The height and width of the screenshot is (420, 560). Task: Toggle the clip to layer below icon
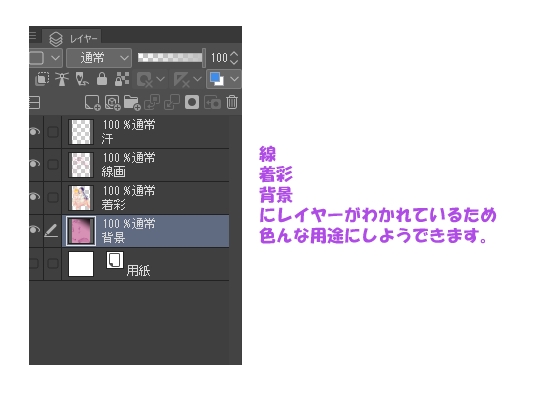pyautogui.click(x=42, y=79)
